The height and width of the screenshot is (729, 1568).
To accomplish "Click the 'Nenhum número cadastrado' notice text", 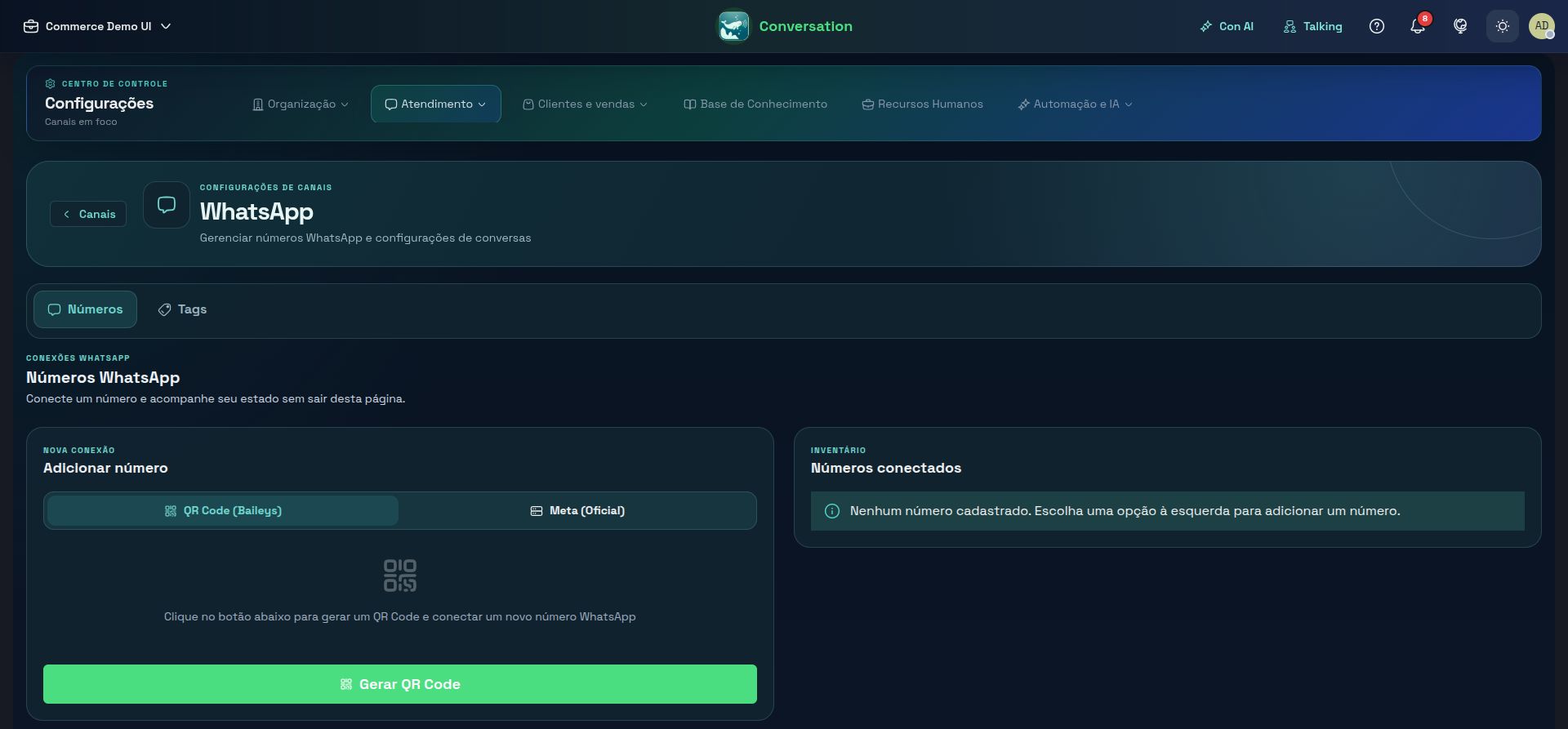I will [x=1125, y=511].
